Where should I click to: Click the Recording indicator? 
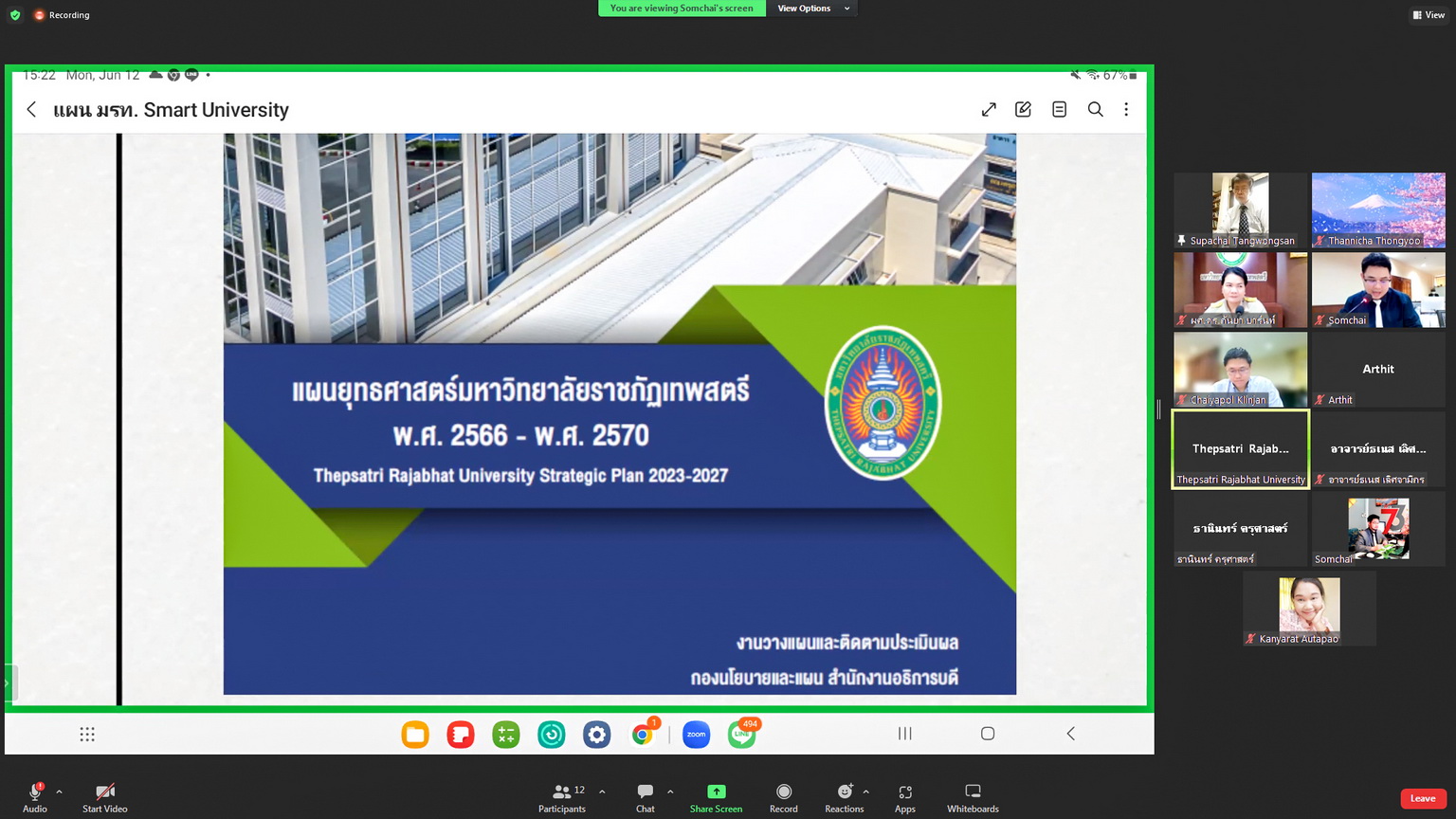click(x=62, y=15)
